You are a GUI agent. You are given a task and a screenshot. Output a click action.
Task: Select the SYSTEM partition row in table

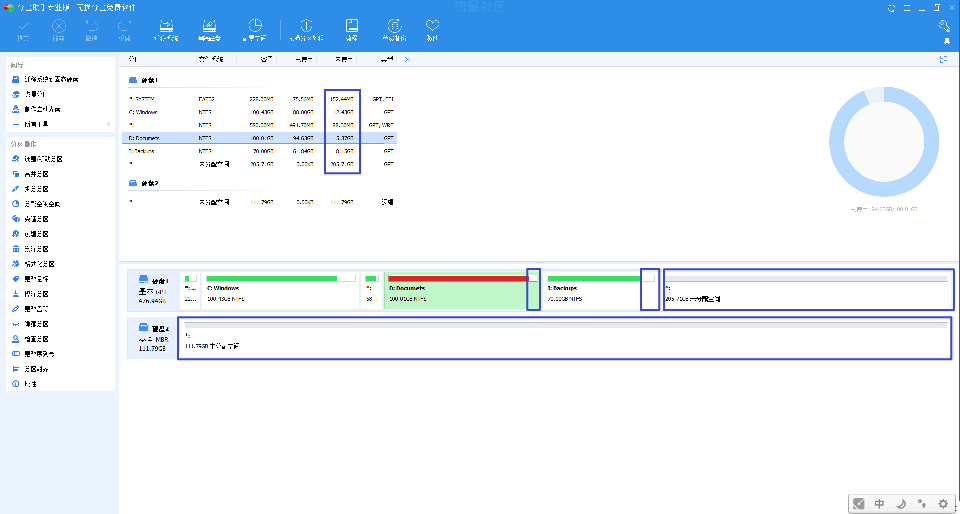click(260, 99)
